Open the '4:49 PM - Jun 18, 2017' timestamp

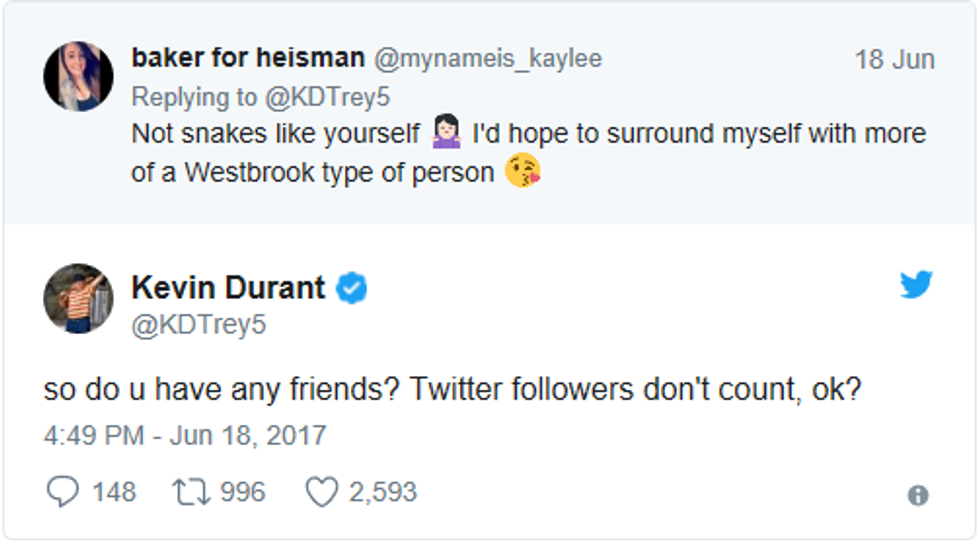coord(185,436)
